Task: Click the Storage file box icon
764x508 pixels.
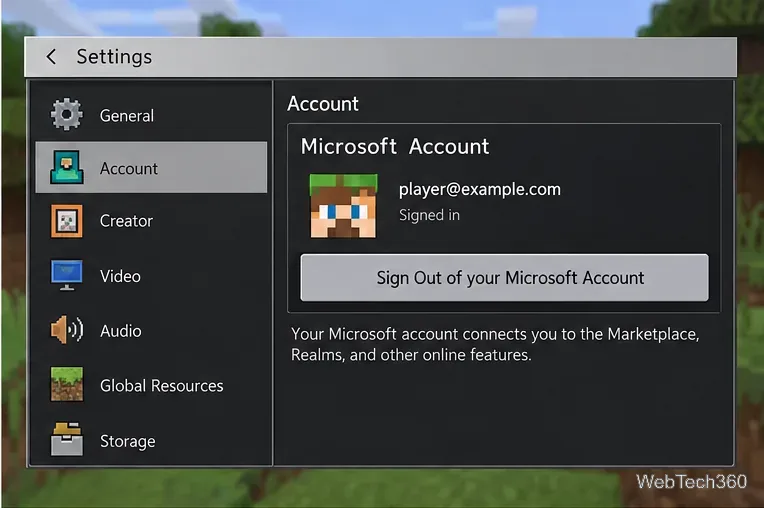Action: (67, 439)
